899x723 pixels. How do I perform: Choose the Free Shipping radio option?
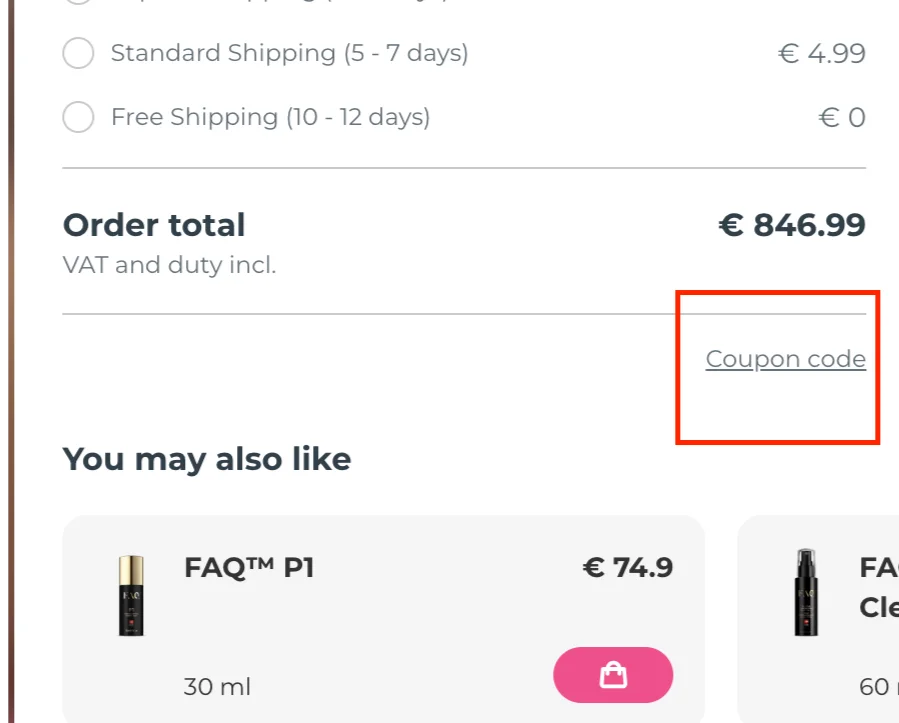click(x=78, y=117)
